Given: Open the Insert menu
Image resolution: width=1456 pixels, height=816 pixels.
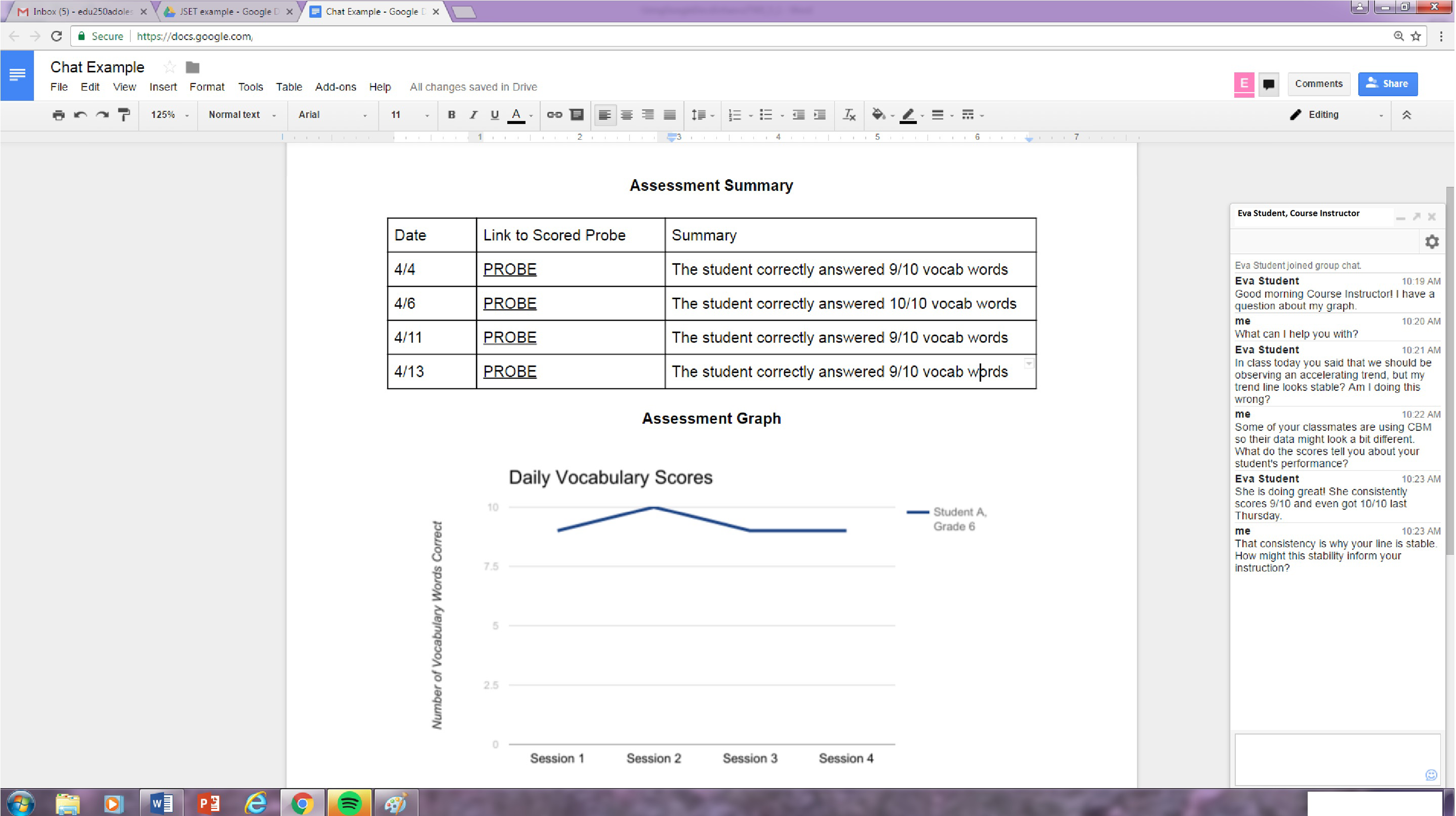Looking at the screenshot, I should click(163, 87).
